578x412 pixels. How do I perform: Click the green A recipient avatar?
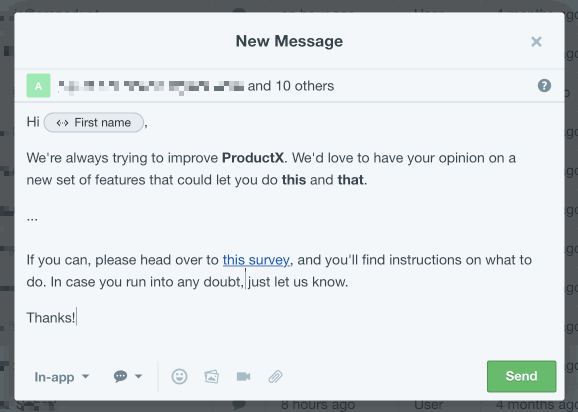click(38, 85)
